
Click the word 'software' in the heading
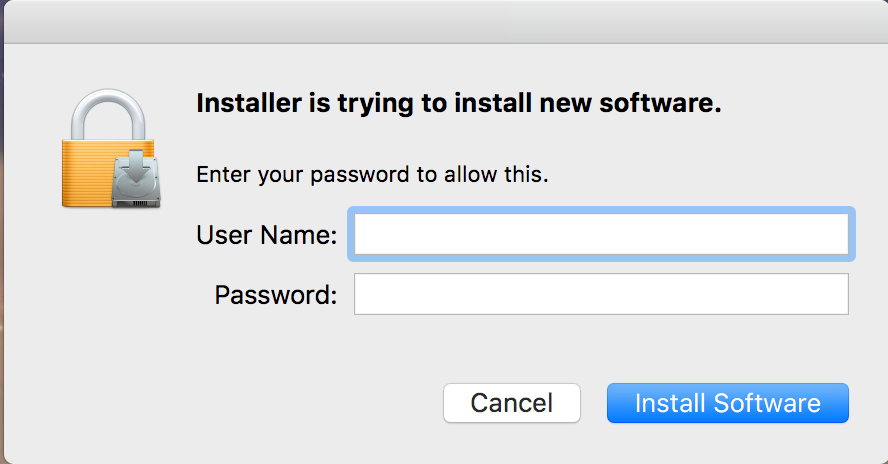coord(660,103)
